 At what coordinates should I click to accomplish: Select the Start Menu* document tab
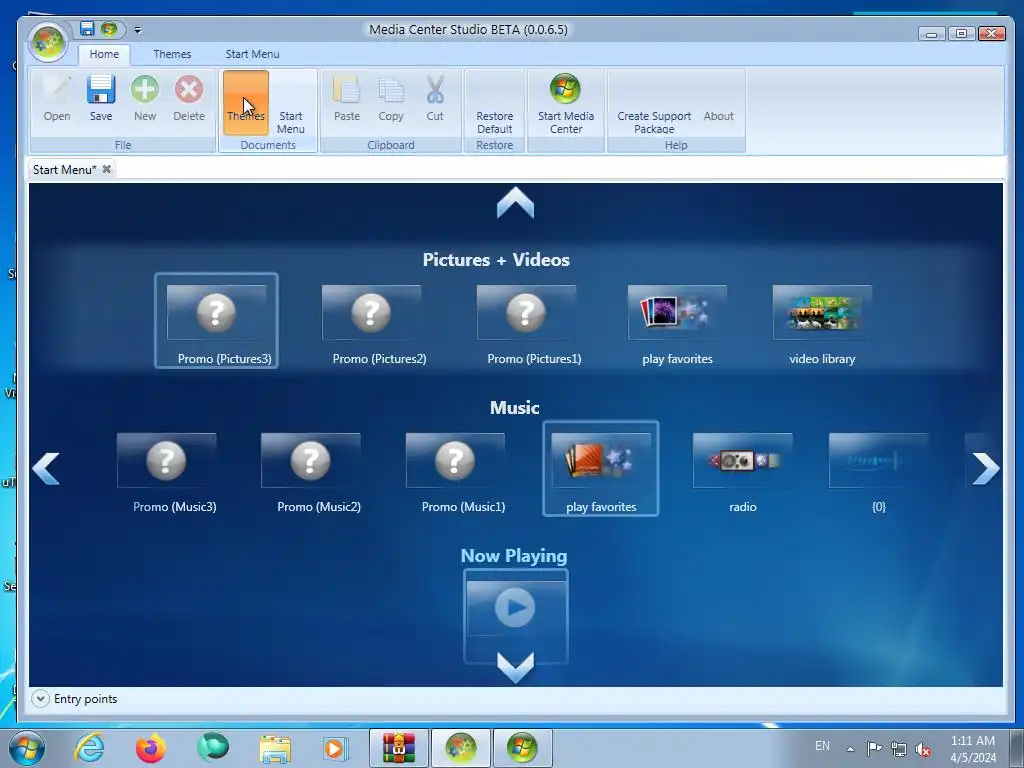pyautogui.click(x=65, y=170)
